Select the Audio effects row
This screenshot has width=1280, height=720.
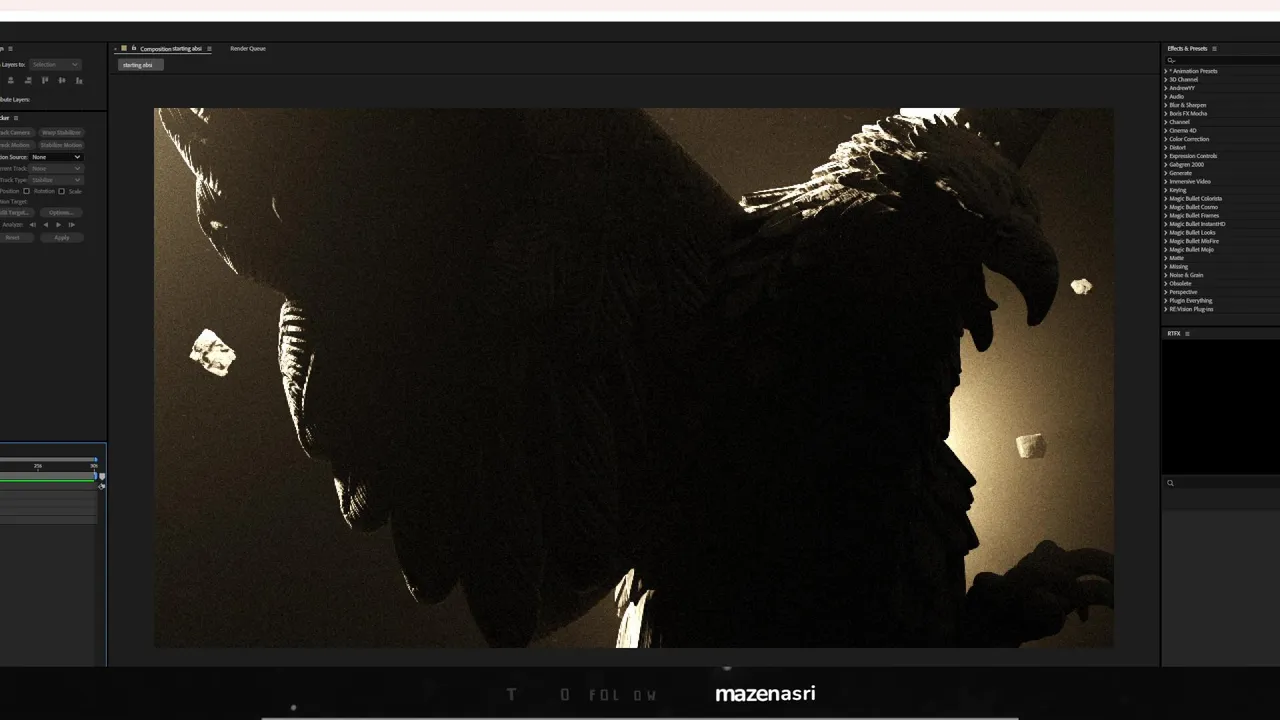tap(1220, 96)
